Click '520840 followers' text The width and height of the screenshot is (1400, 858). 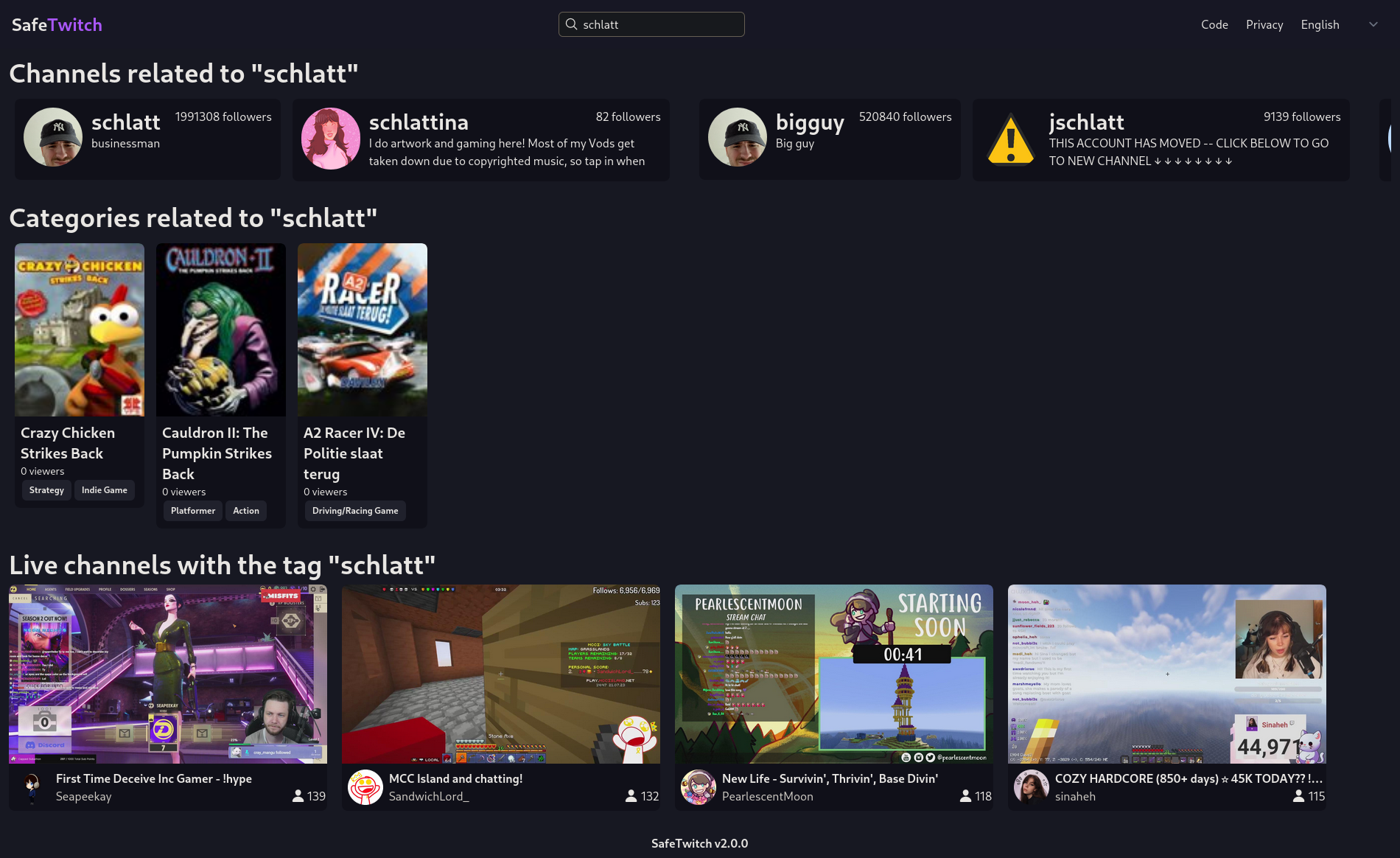[905, 116]
